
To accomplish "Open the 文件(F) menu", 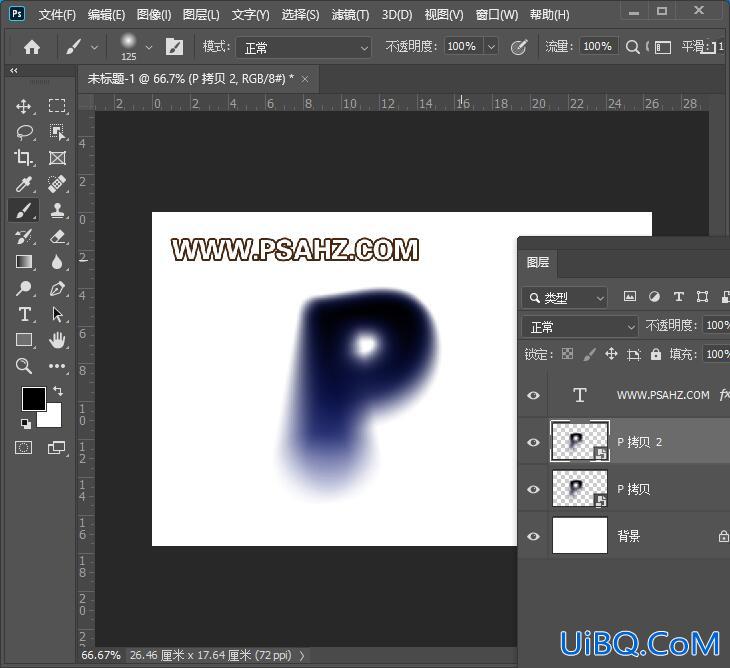I will pyautogui.click(x=57, y=15).
